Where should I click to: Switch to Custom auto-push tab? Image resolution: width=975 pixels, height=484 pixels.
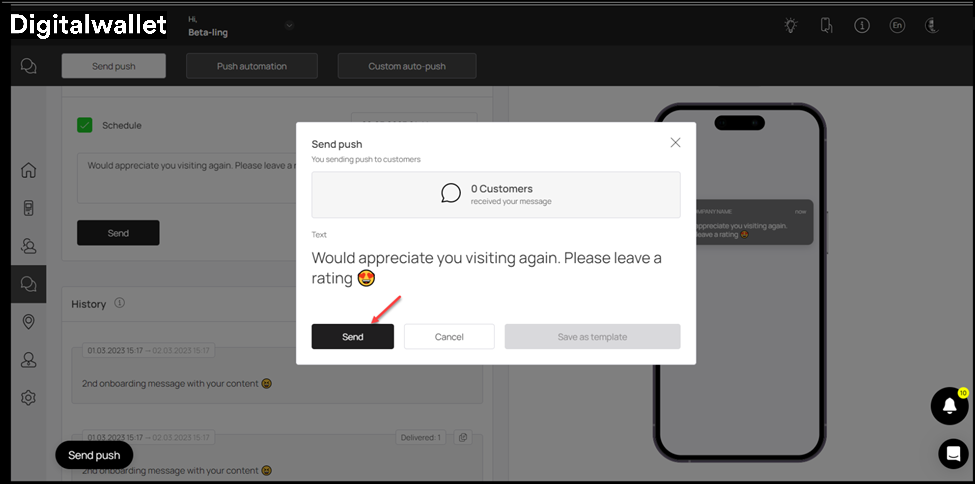[x=407, y=66]
